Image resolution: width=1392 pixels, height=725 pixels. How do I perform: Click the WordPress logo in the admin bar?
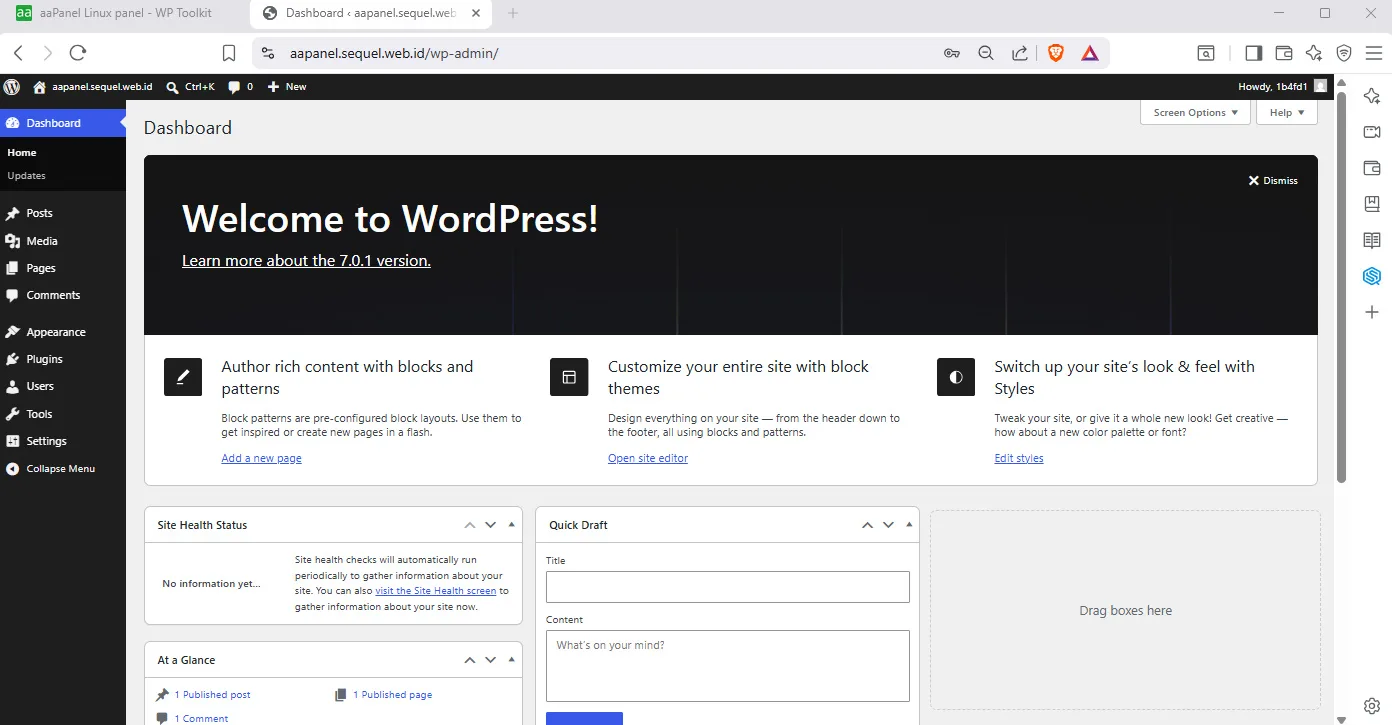click(x=12, y=87)
